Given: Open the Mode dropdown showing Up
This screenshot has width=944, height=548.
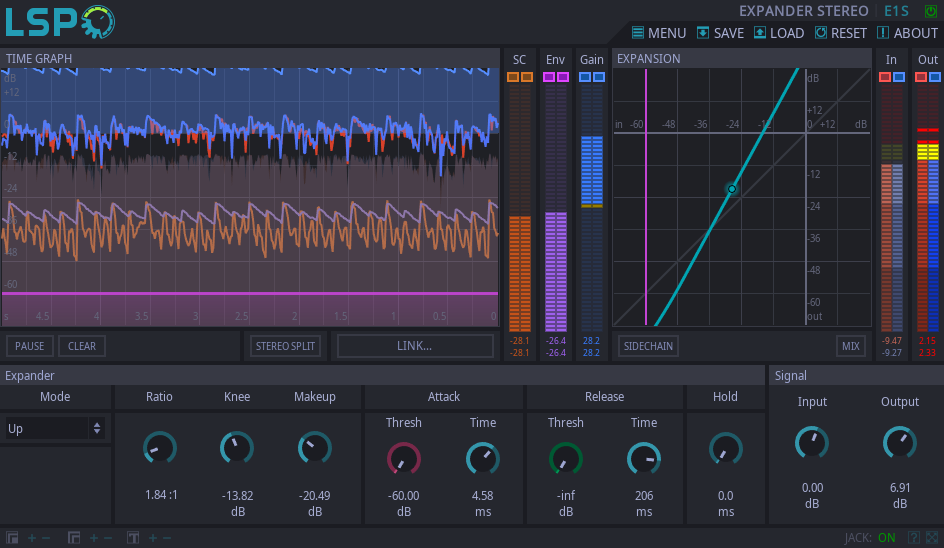Looking at the screenshot, I should coord(54,429).
